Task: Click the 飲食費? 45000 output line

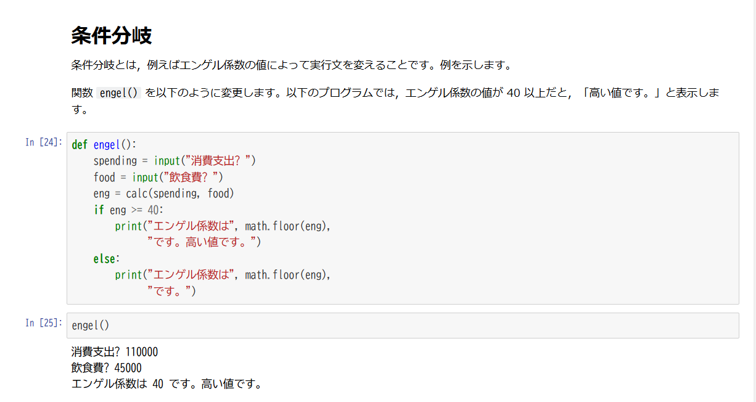Action: tap(106, 367)
